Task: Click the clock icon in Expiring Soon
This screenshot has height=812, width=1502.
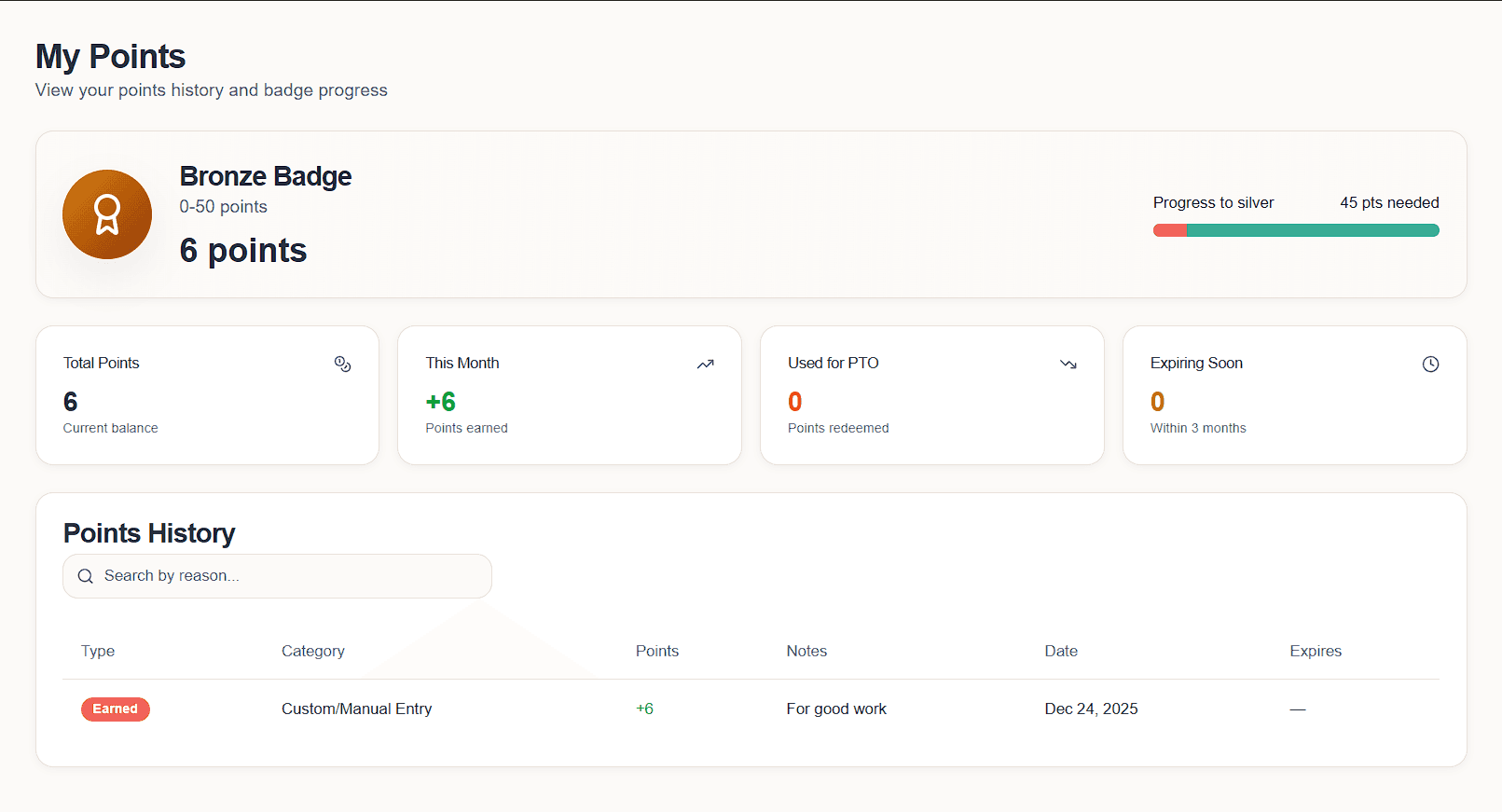Action: [1430, 365]
